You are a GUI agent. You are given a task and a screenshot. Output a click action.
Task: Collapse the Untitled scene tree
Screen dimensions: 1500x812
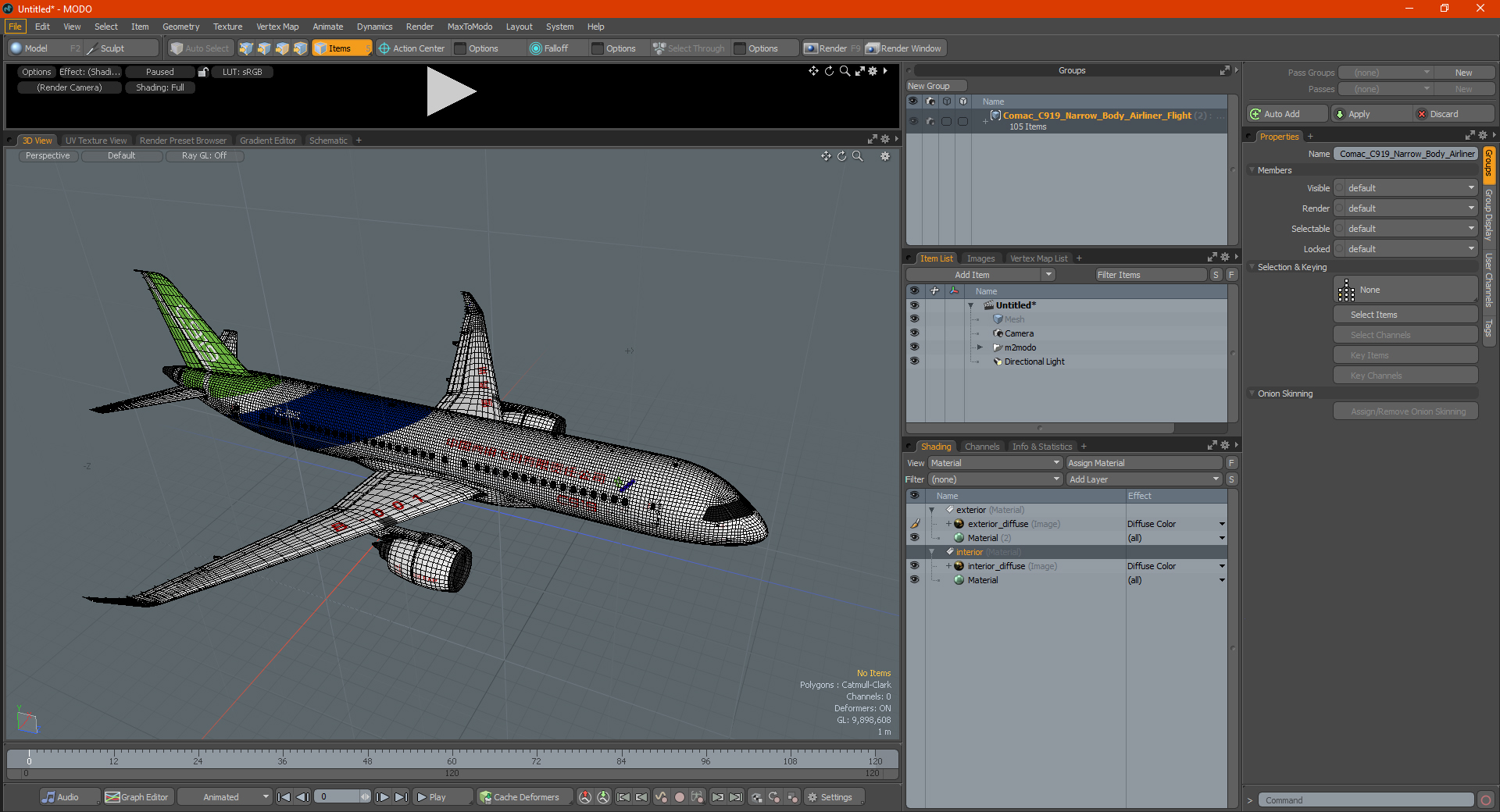point(971,305)
